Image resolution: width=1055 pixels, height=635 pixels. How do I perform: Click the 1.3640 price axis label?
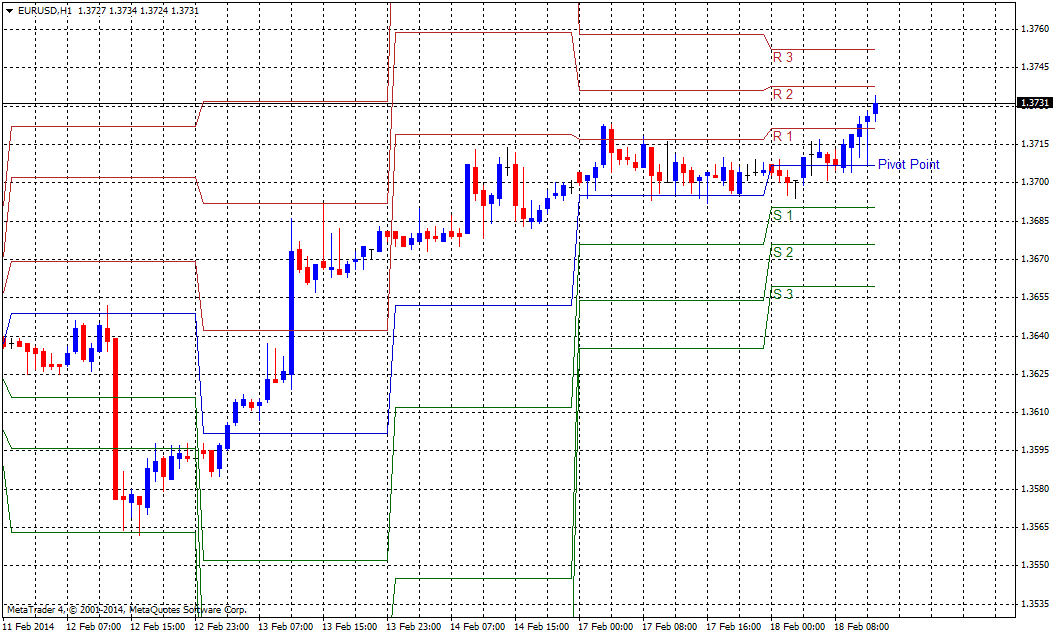(x=1035, y=335)
